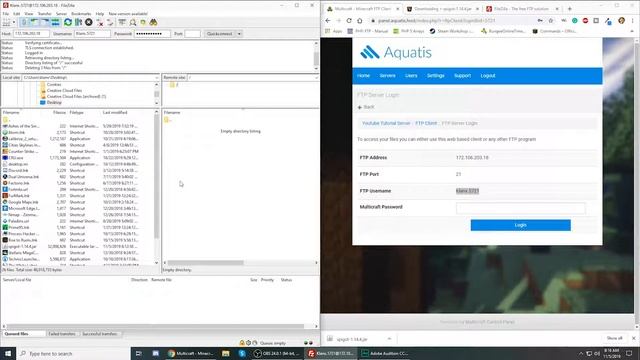
Task: Click Chrome's reload page icon
Action: pyautogui.click(x=349, y=20)
